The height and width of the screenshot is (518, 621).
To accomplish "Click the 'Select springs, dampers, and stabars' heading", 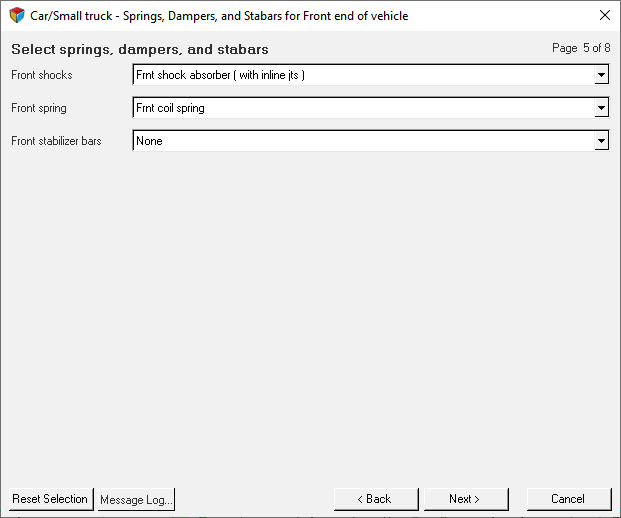I will (140, 50).
